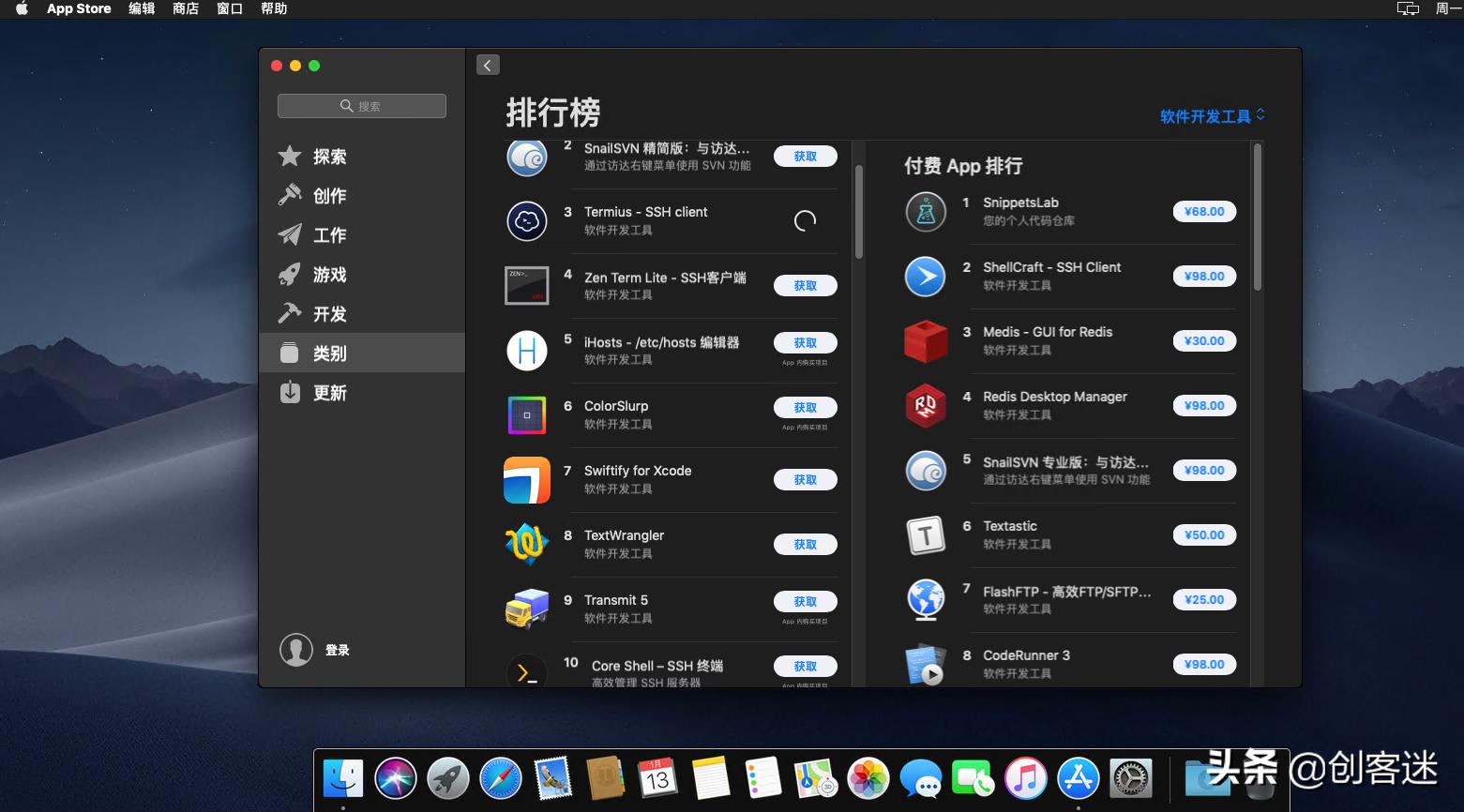Screen dimensions: 1464x812
Task: Select the 创作 sidebar icon
Action: [x=329, y=196]
